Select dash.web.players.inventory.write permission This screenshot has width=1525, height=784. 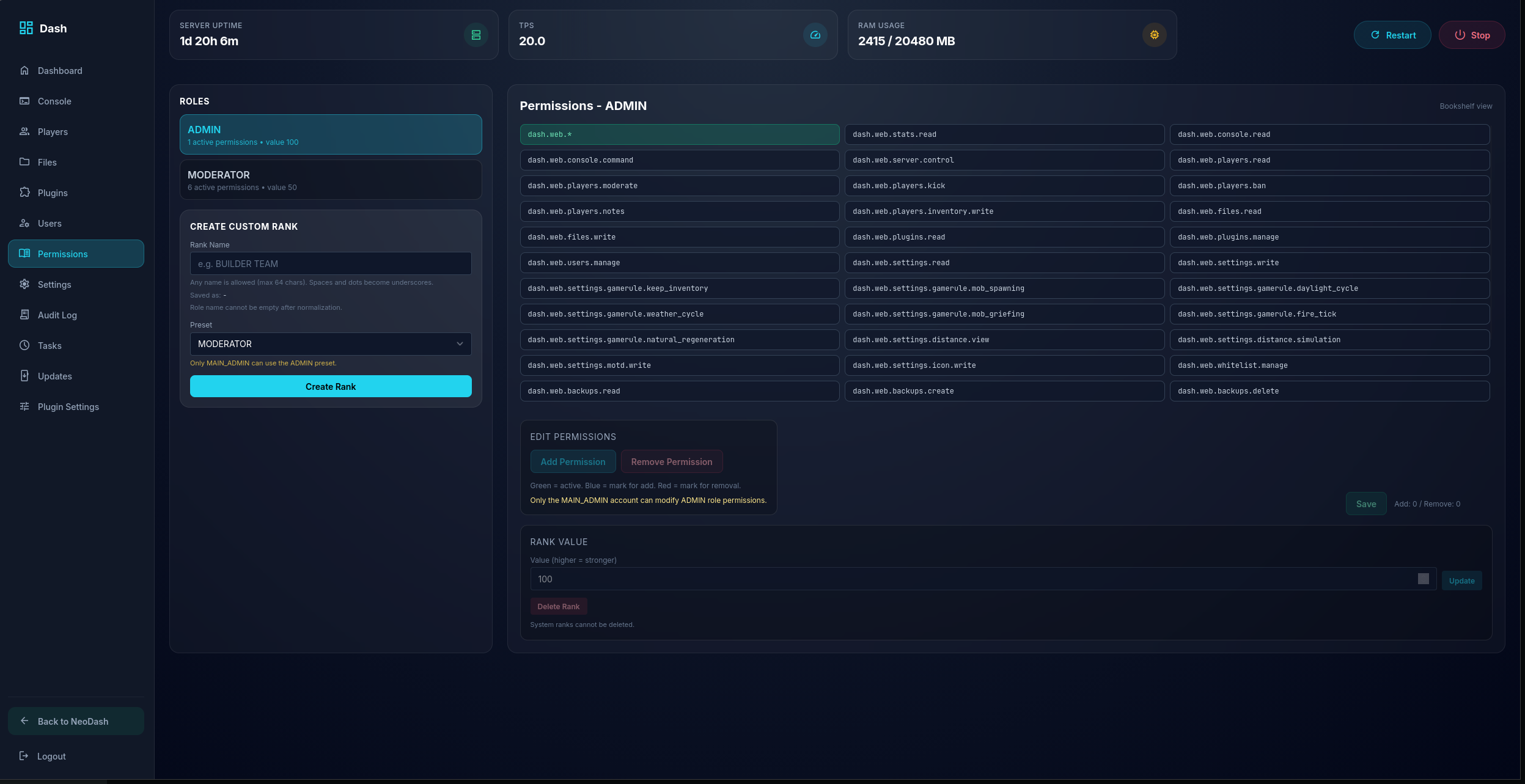[x=1004, y=211]
